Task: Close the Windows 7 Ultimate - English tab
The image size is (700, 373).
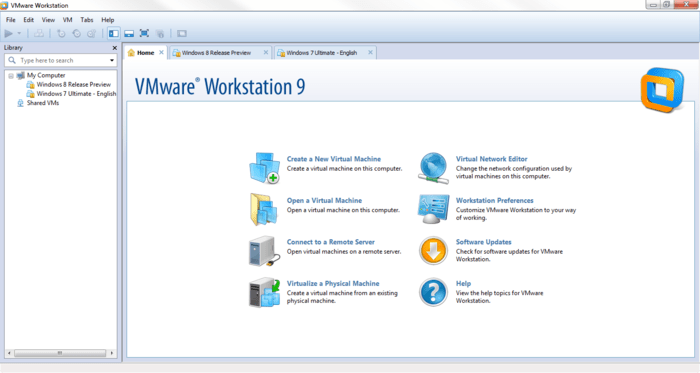Action: click(x=370, y=53)
